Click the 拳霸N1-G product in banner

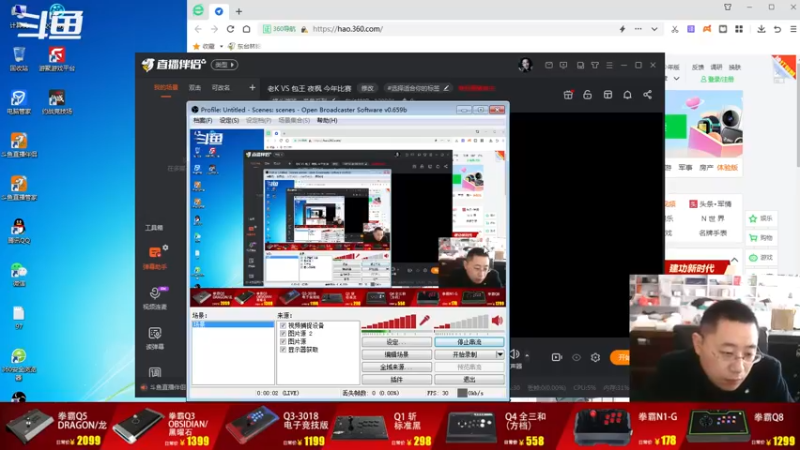click(627, 426)
